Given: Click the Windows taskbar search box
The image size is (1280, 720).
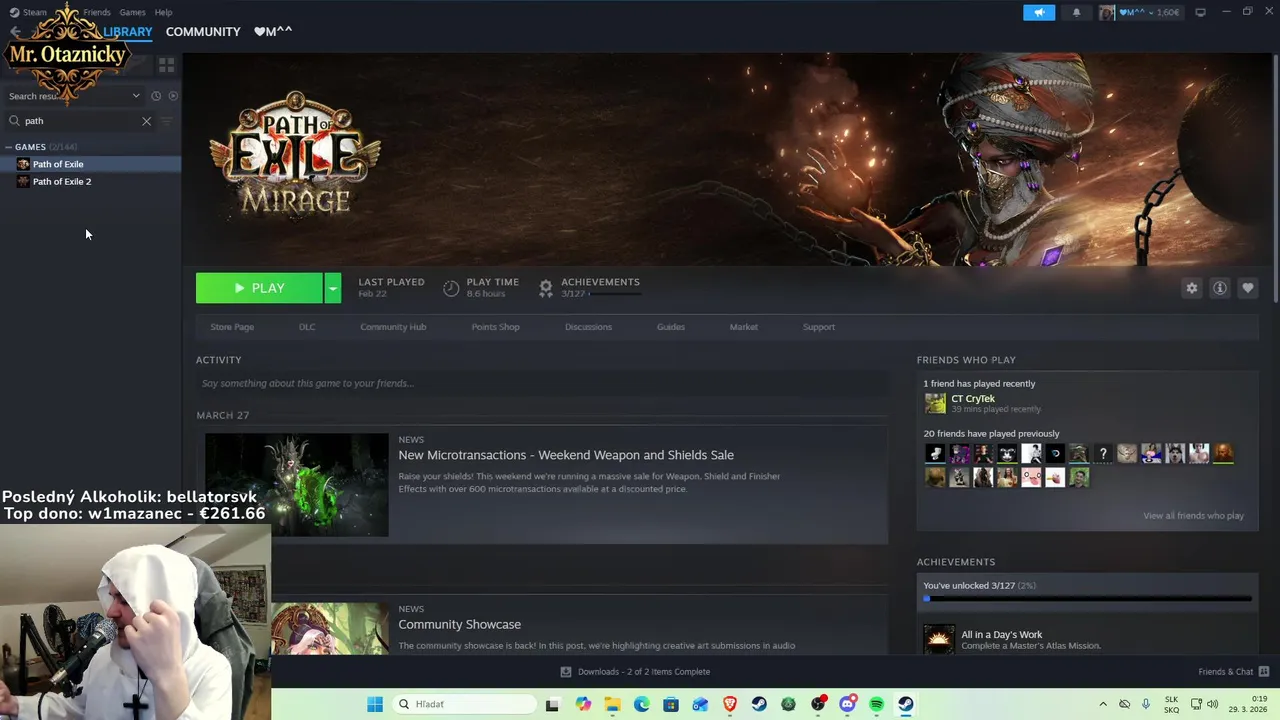Looking at the screenshot, I should point(463,704).
